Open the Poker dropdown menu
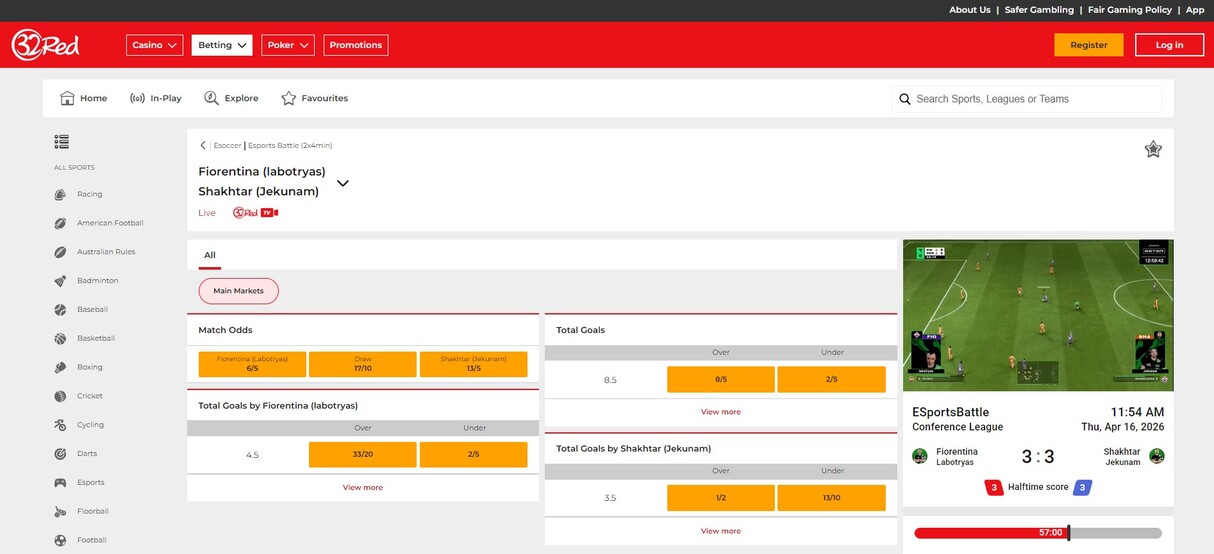Screen dimensions: 1214x554 coord(288,45)
